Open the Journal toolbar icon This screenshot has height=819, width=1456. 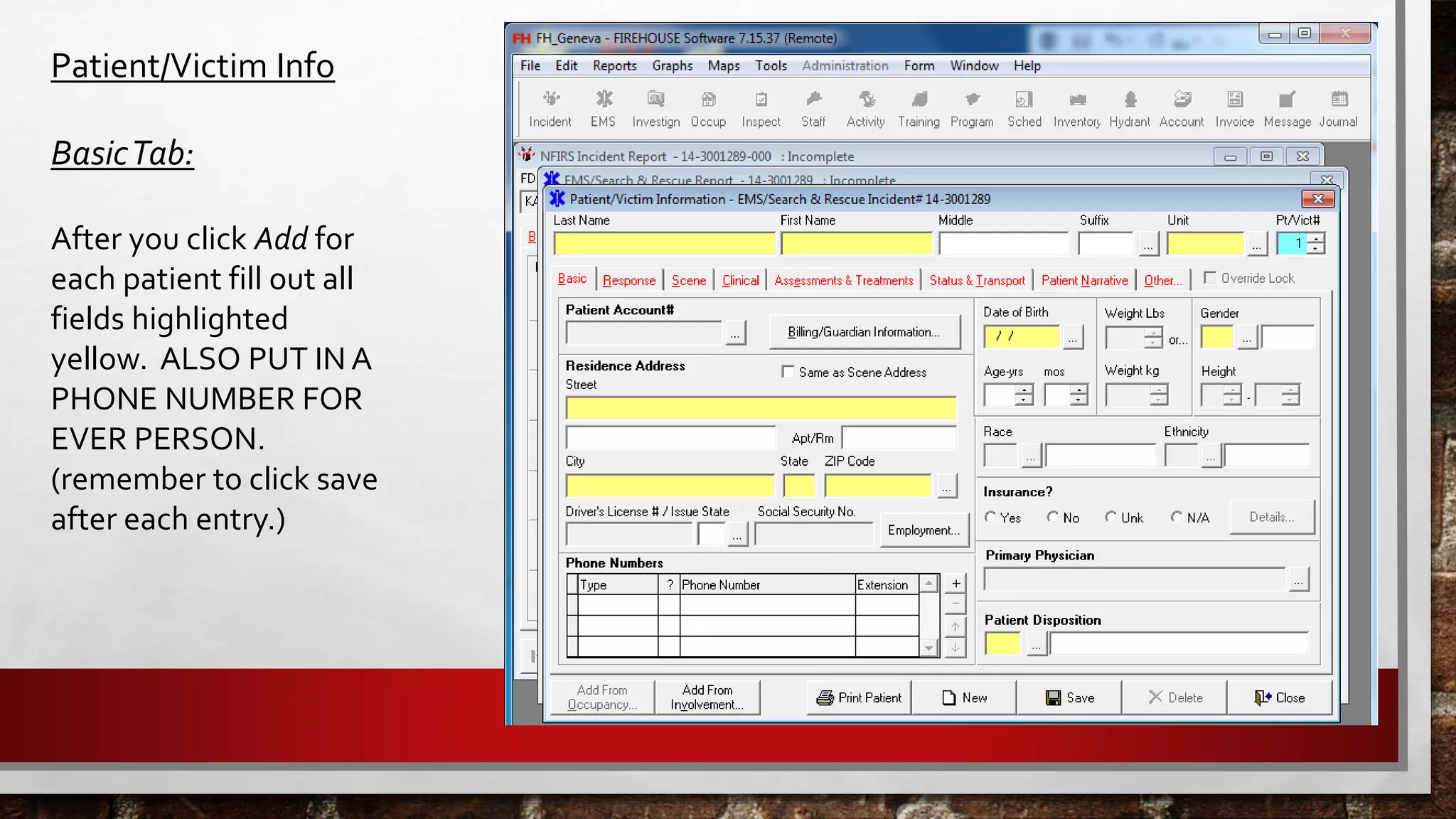(1339, 109)
